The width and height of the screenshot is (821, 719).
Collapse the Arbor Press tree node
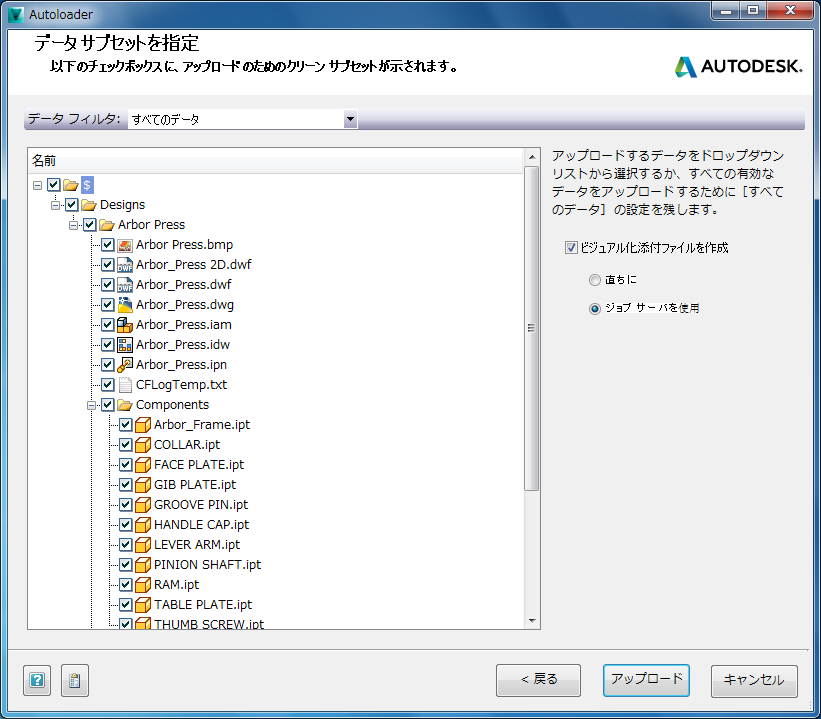coord(73,225)
